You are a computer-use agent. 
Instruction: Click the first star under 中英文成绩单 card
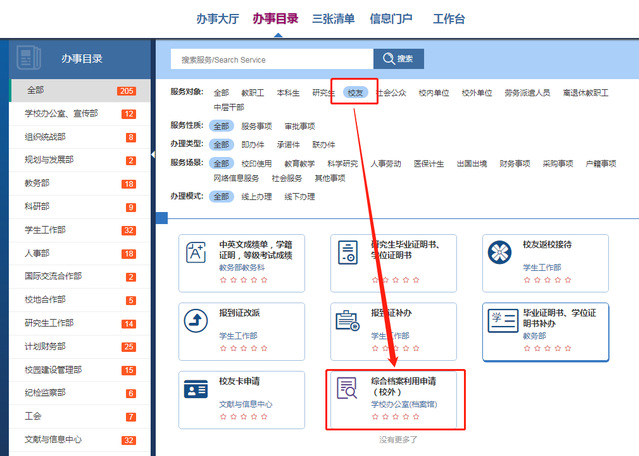coord(223,280)
